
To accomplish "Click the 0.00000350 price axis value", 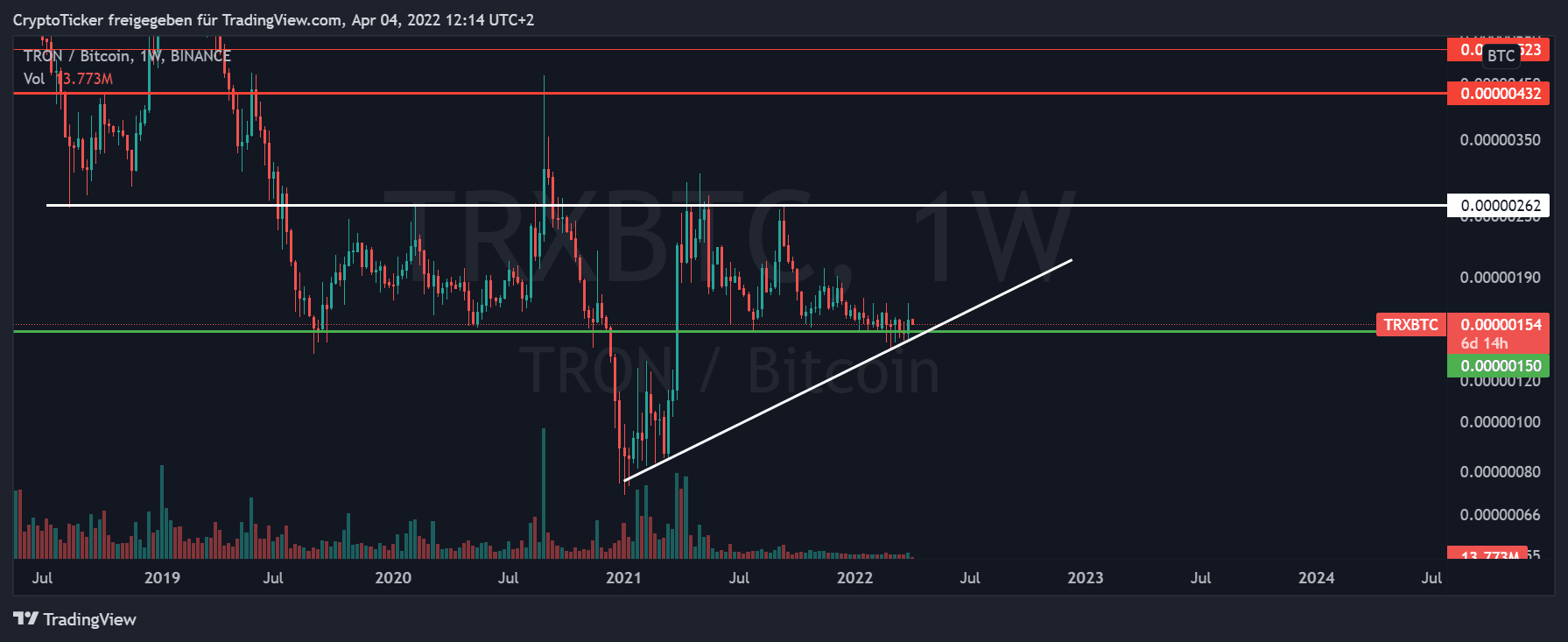I will click(1500, 140).
